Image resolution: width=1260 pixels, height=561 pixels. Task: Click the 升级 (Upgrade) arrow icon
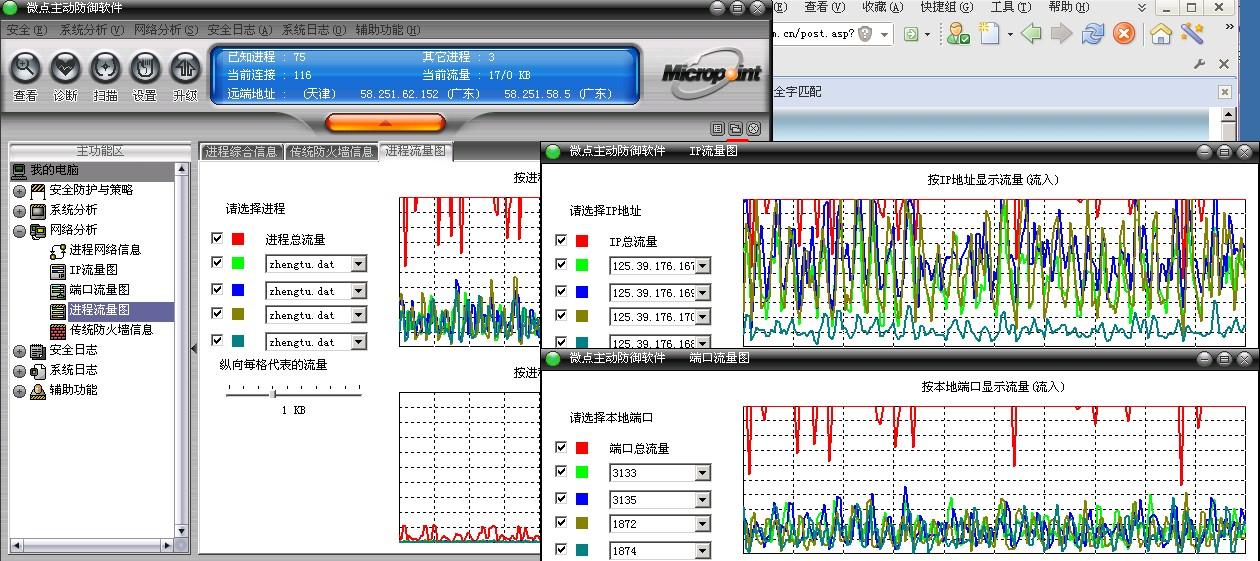185,68
